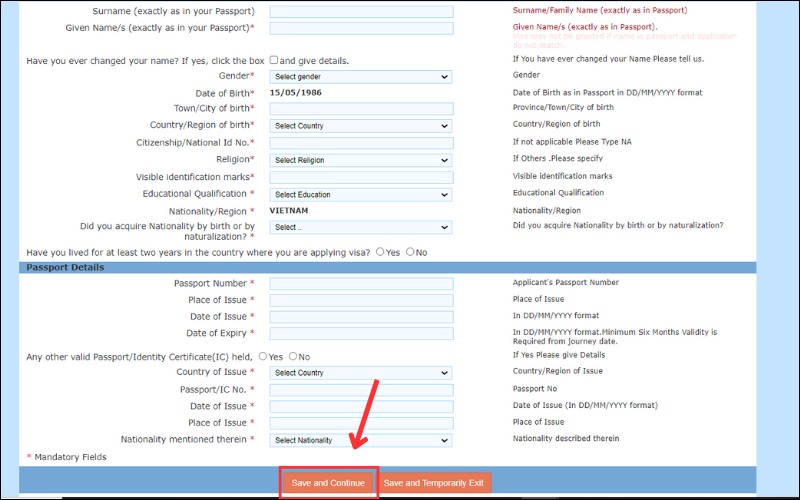Expand Nationality mentioned therein dropdown
The width and height of the screenshot is (800, 500).
point(360,440)
